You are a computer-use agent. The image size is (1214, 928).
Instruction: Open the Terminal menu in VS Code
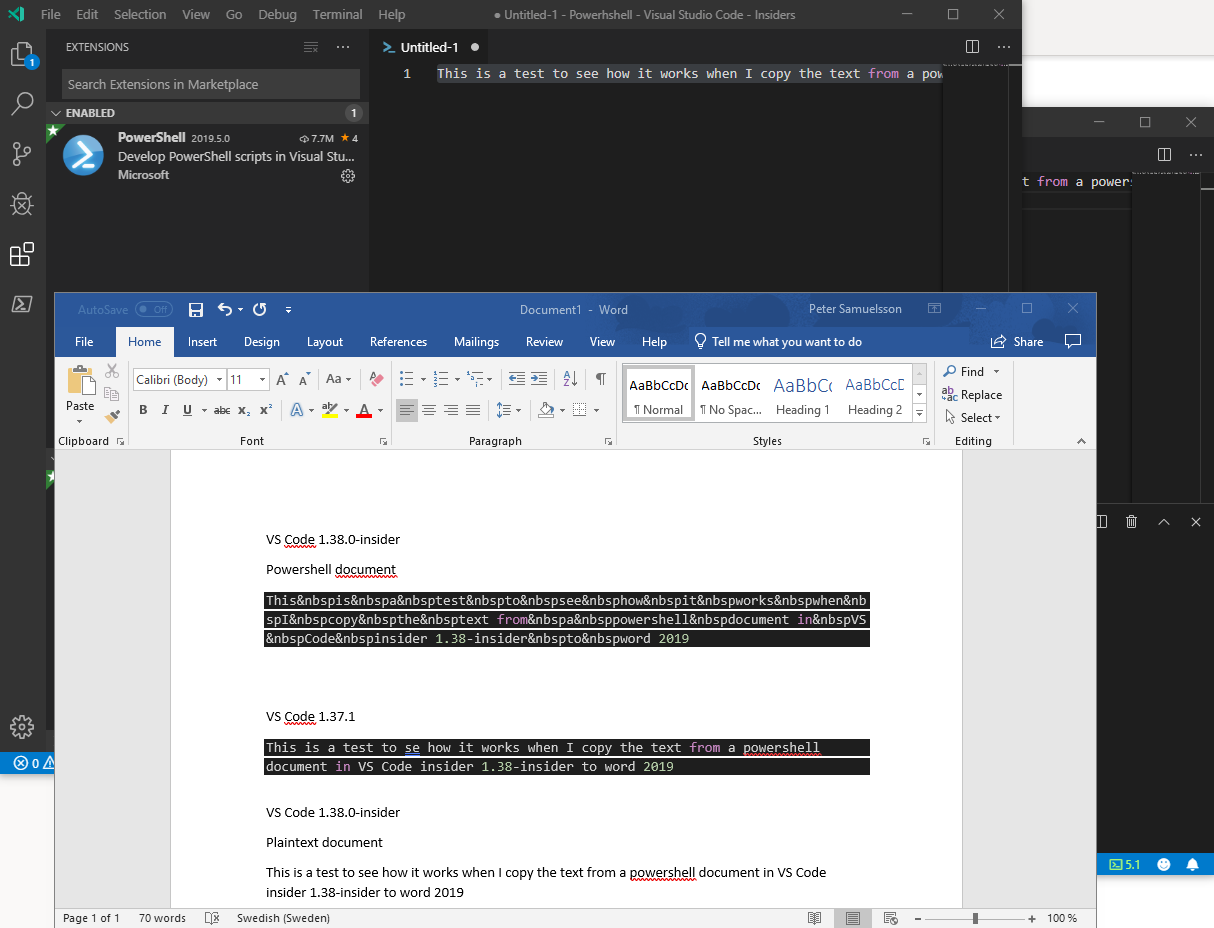[338, 14]
